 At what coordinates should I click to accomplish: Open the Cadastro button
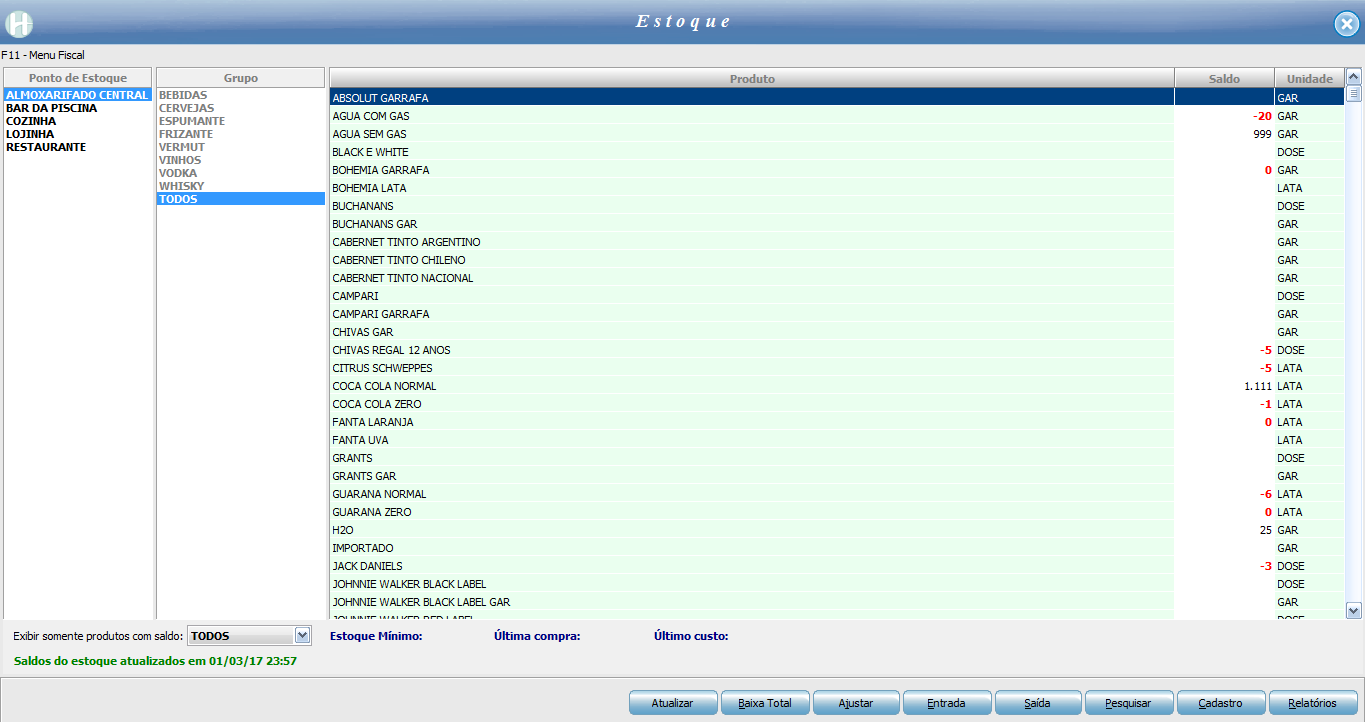click(x=1222, y=703)
